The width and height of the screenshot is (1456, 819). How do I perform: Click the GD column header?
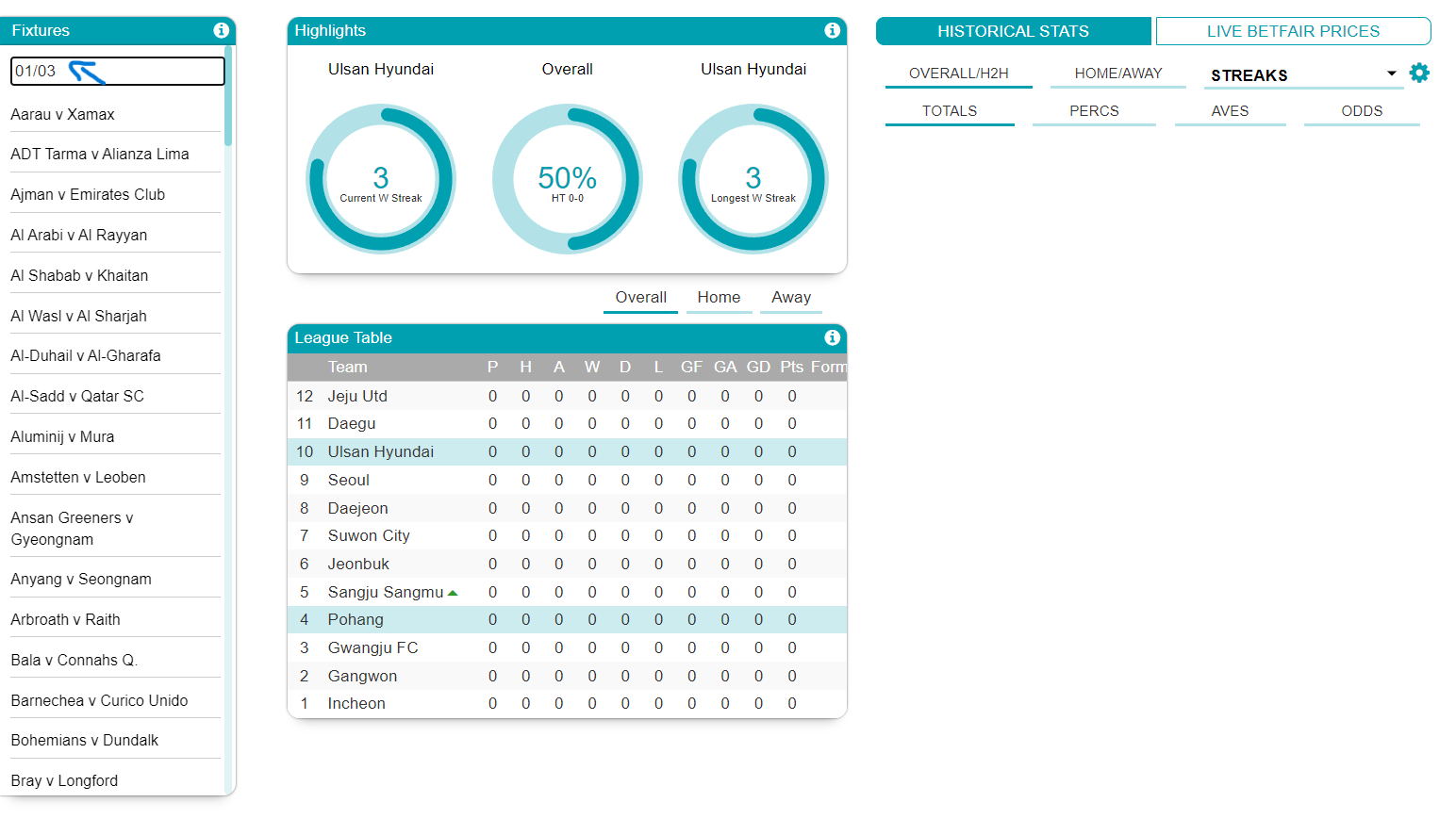click(758, 367)
